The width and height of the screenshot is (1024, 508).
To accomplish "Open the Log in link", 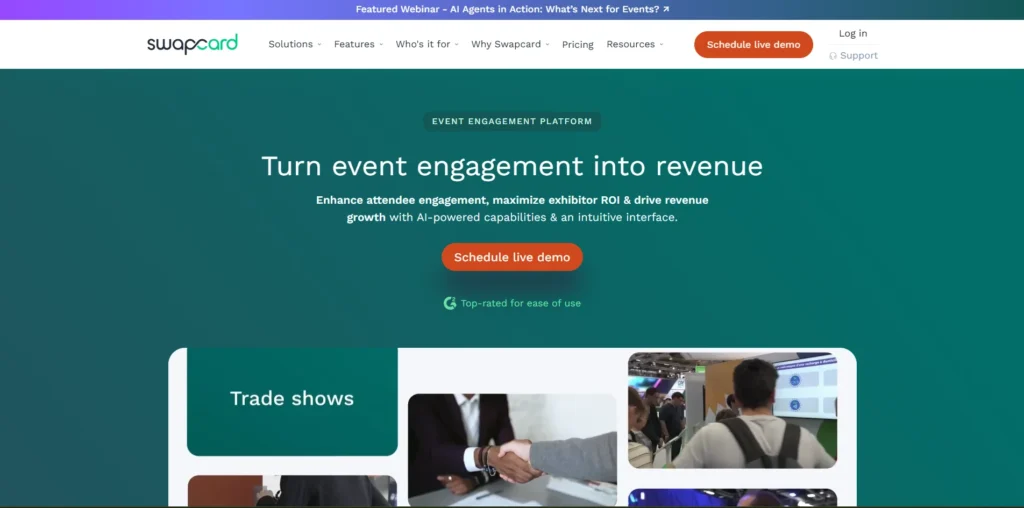I will (x=853, y=33).
